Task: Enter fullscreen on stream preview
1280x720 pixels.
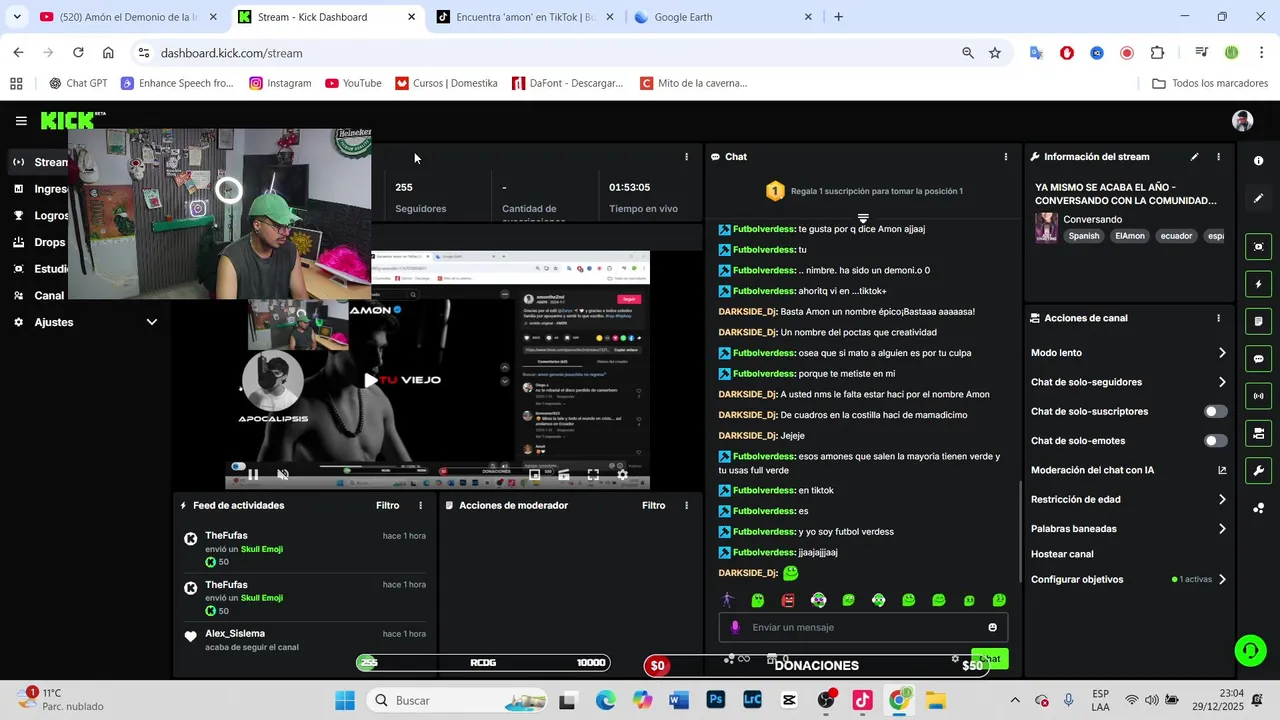Action: pyautogui.click(x=593, y=475)
